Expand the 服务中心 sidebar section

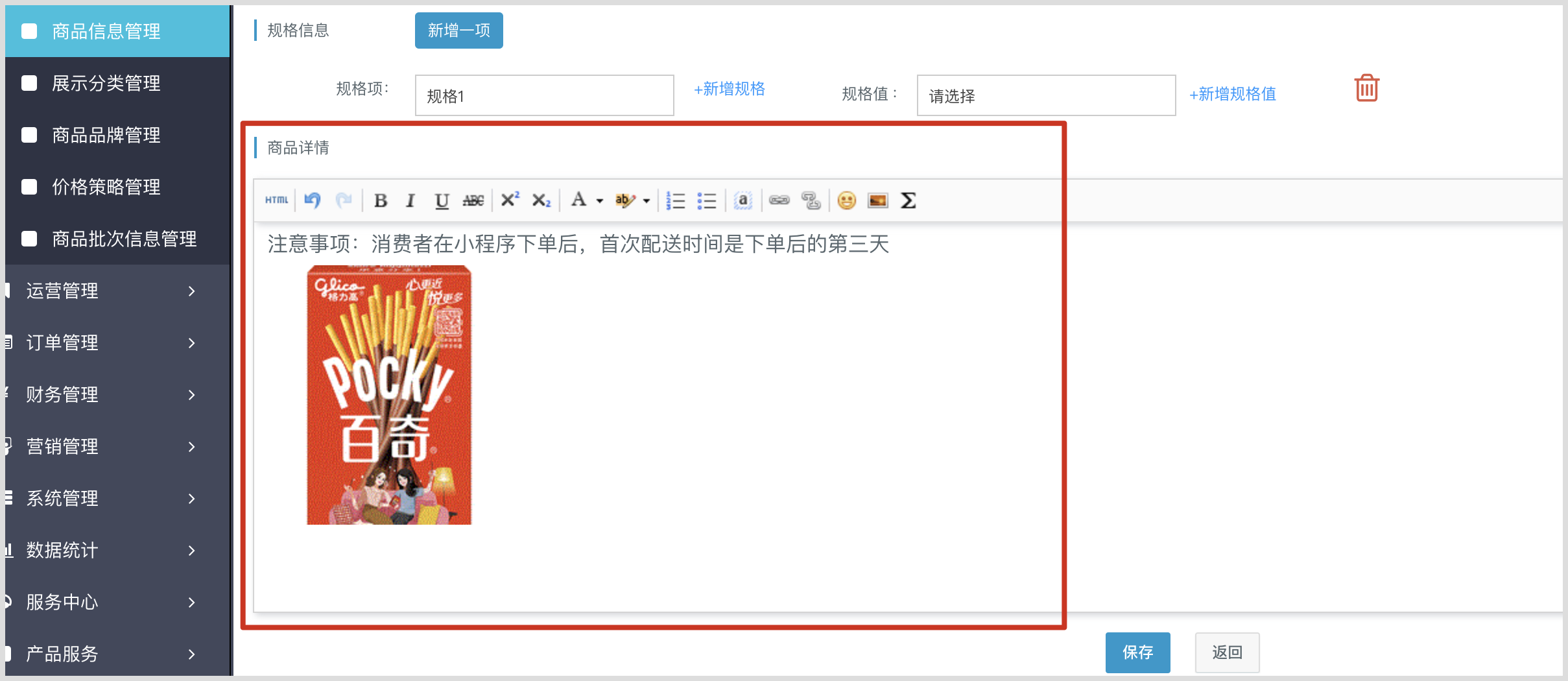pyautogui.click(x=117, y=602)
